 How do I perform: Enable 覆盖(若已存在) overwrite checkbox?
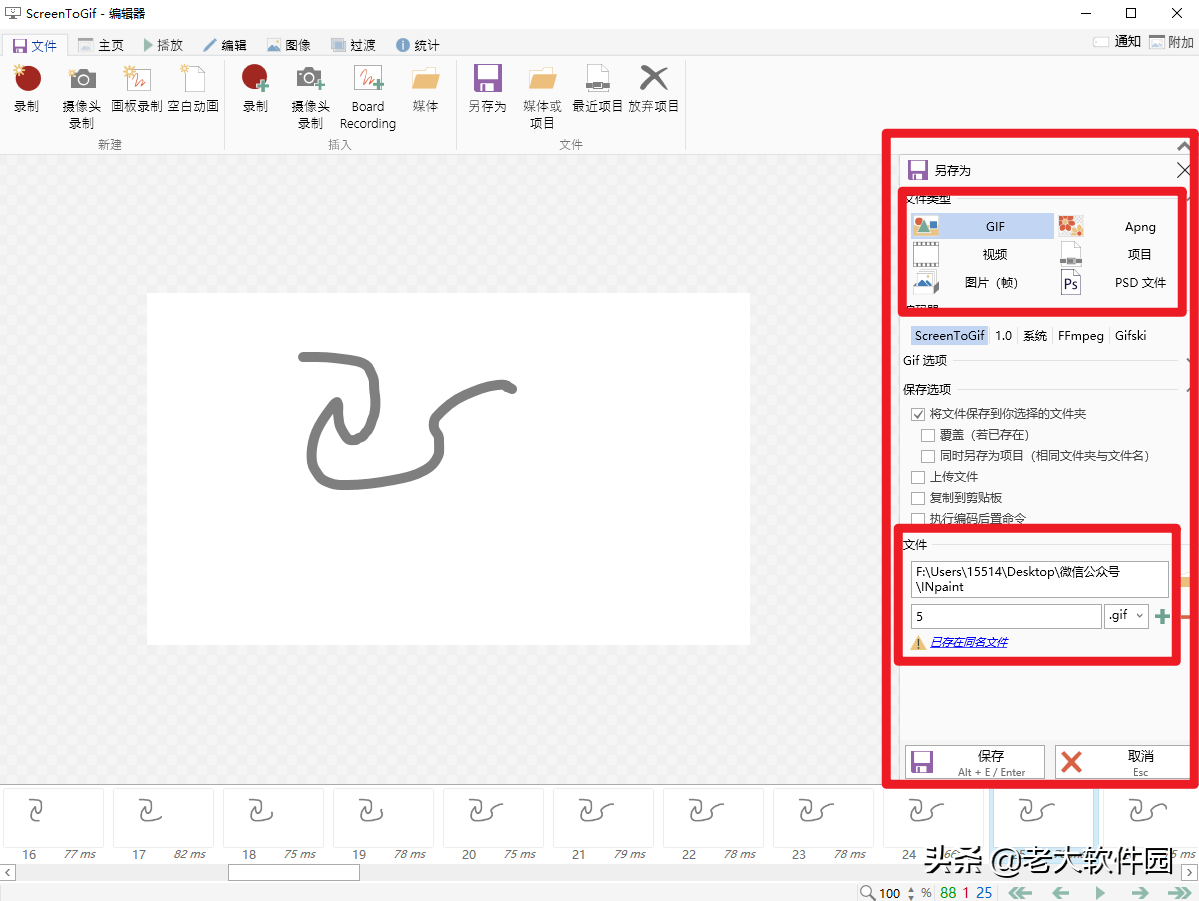tap(928, 435)
